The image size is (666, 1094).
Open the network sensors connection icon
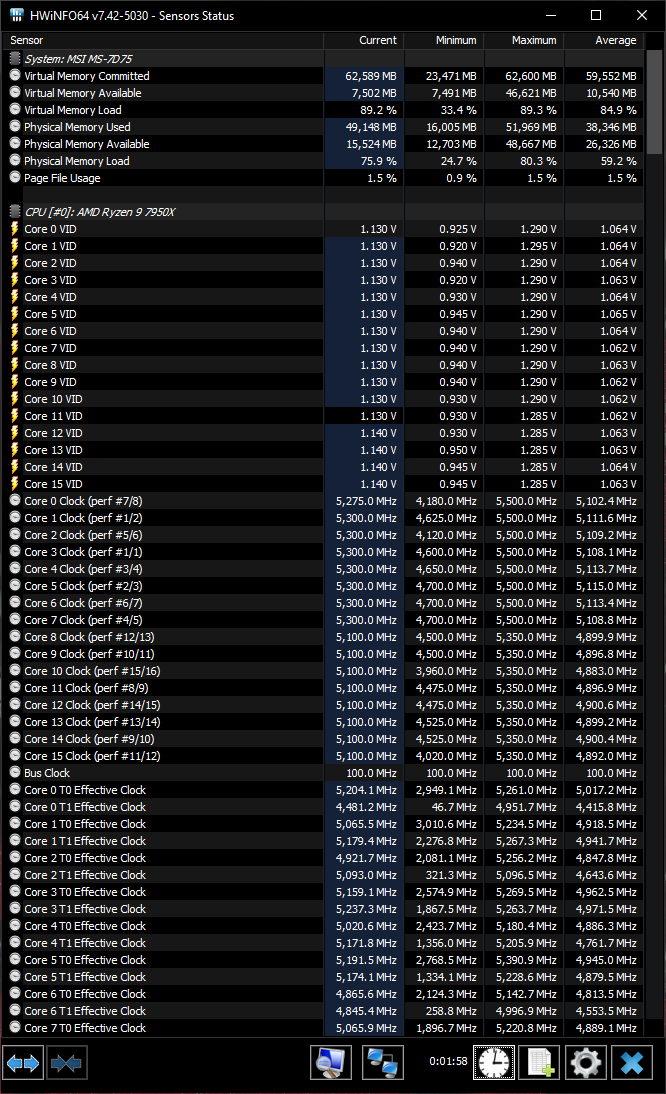383,1063
